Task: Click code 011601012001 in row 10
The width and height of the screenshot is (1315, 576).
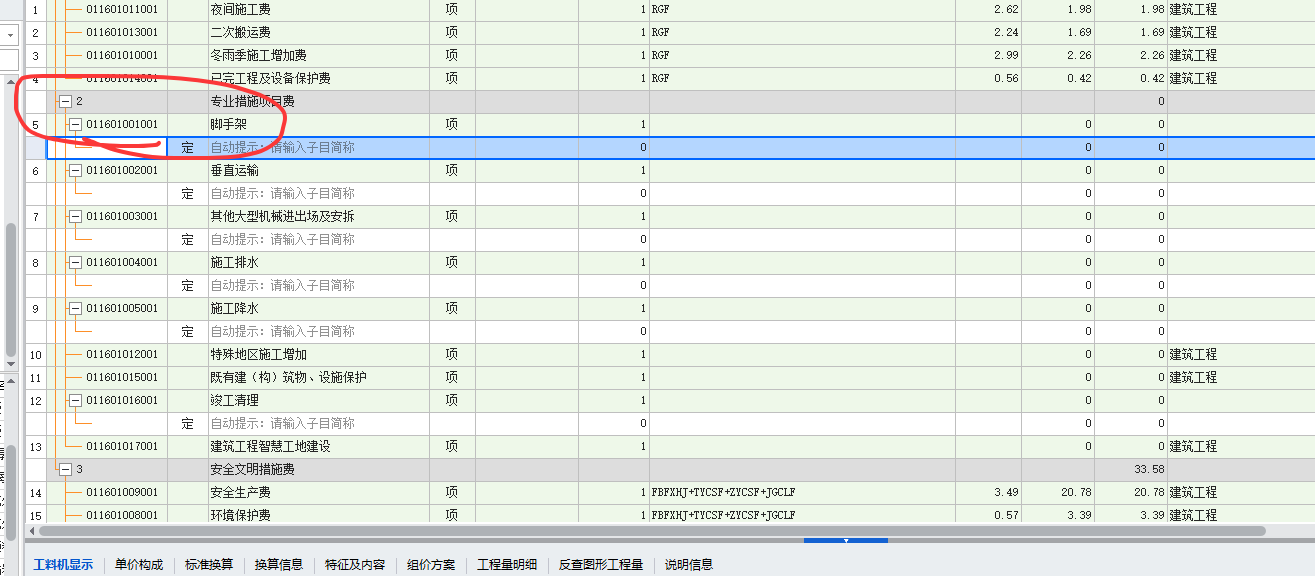Action: 122,354
